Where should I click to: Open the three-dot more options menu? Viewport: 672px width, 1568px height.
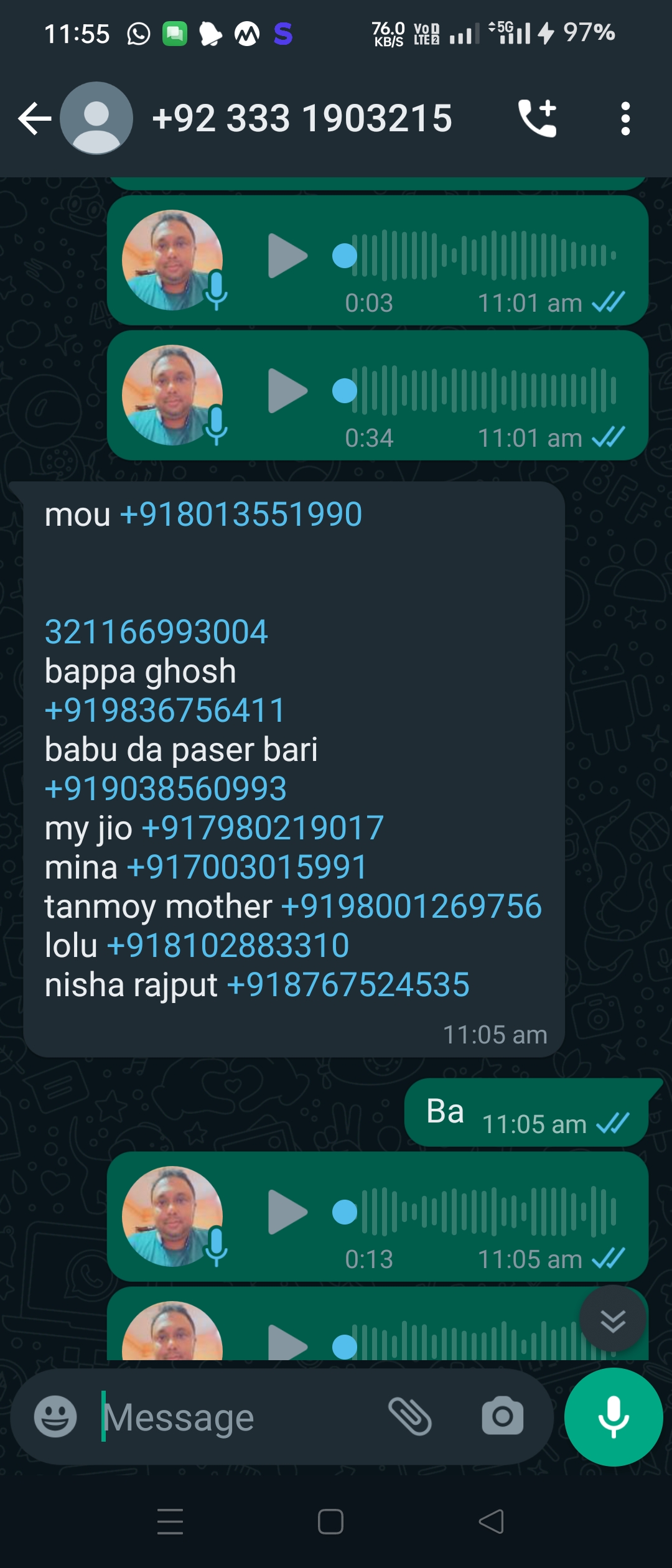[625, 118]
